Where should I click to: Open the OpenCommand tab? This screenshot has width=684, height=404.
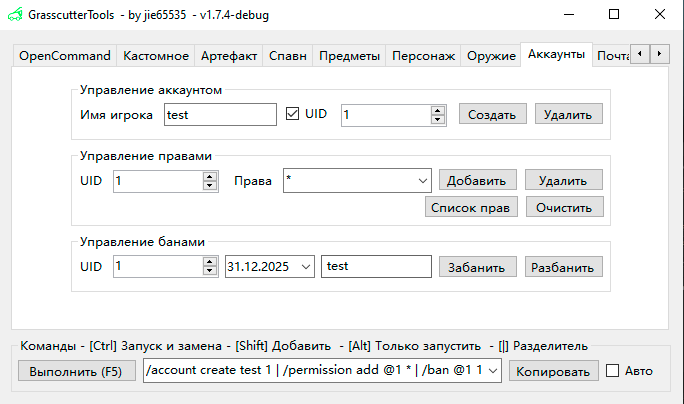(65, 56)
